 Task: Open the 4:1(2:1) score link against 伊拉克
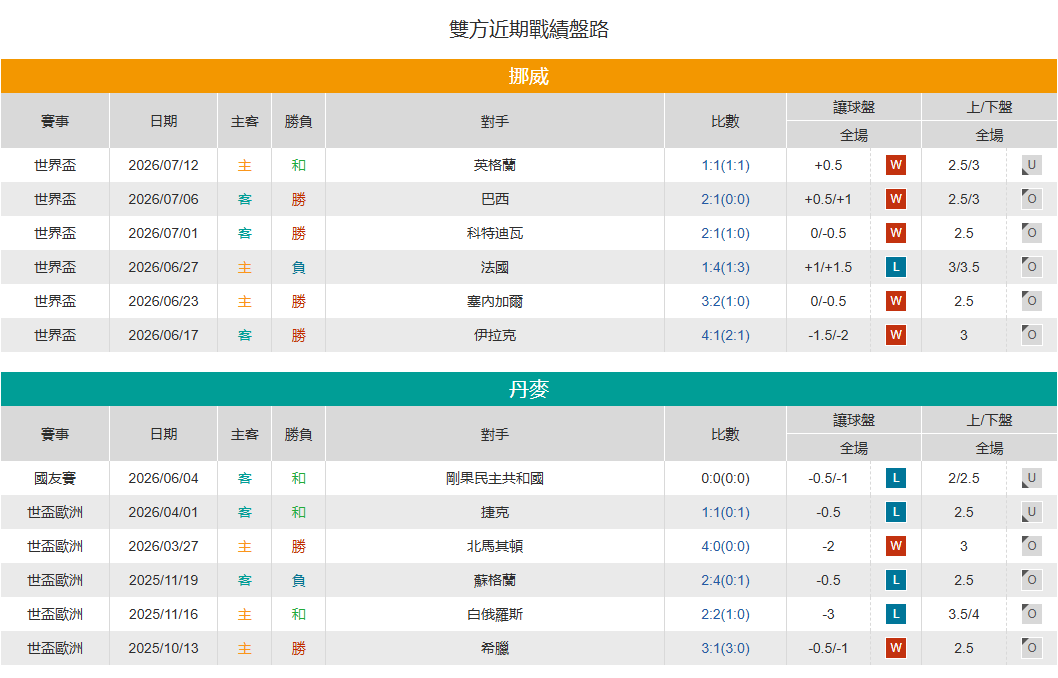(725, 335)
